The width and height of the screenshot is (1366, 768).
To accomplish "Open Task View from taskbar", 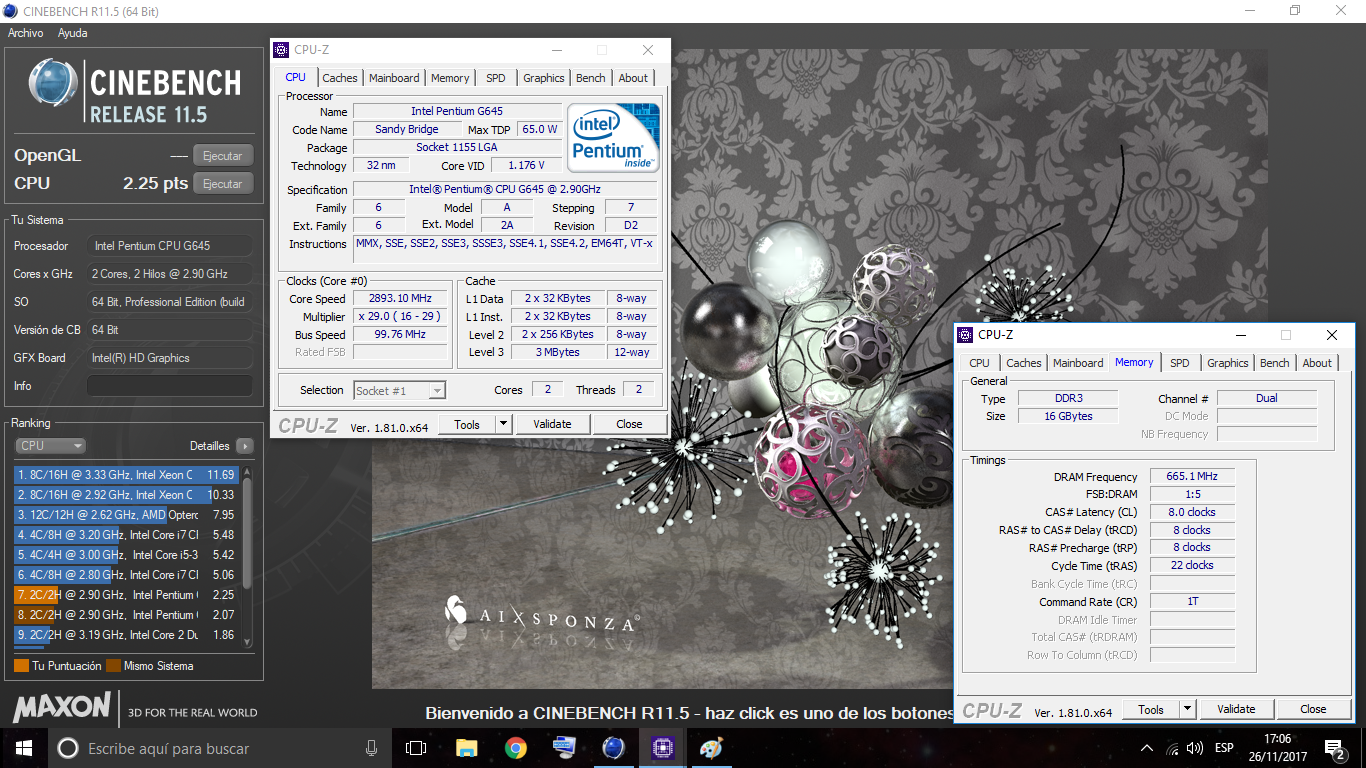I will (x=416, y=748).
